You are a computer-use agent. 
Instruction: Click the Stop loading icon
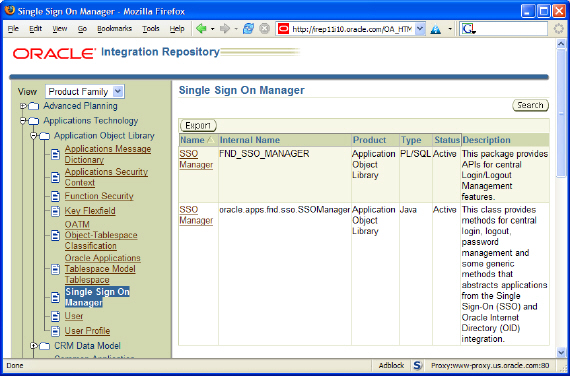(x=265, y=28)
